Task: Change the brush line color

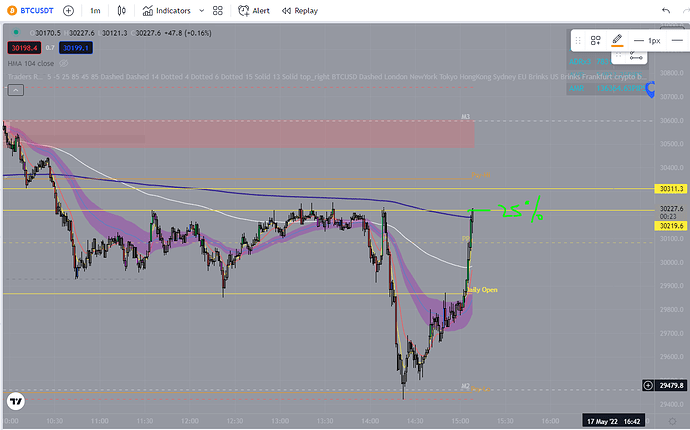Action: coord(617,40)
